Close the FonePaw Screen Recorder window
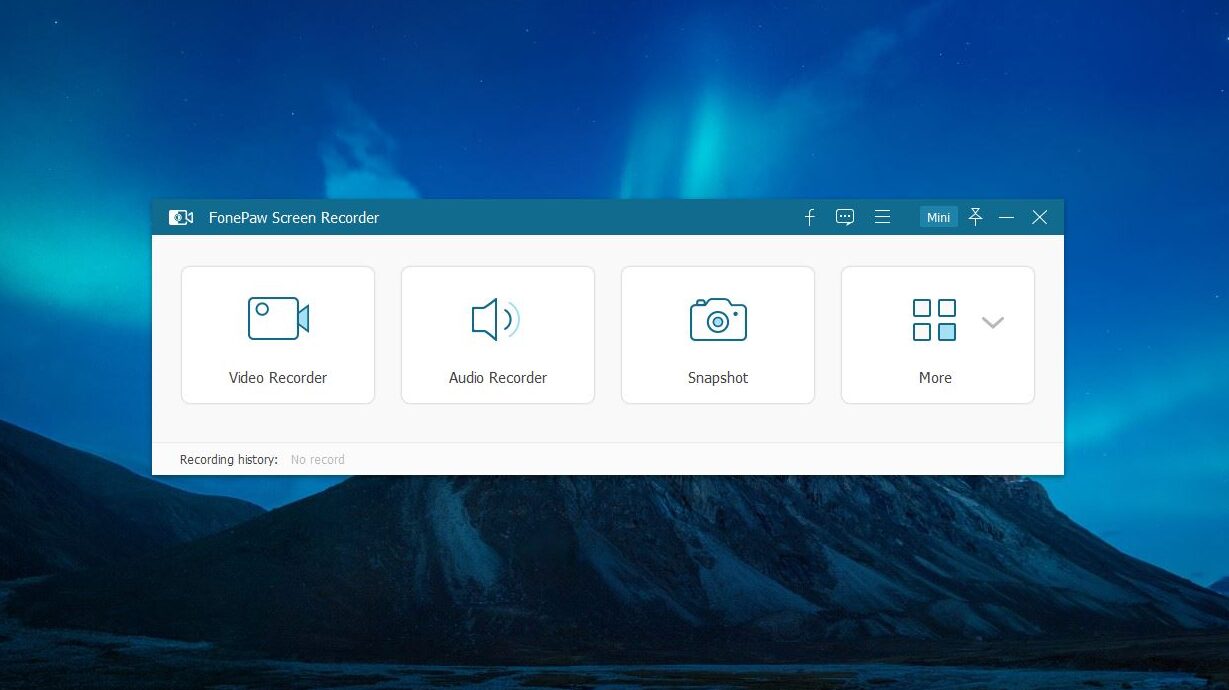 [x=1040, y=217]
